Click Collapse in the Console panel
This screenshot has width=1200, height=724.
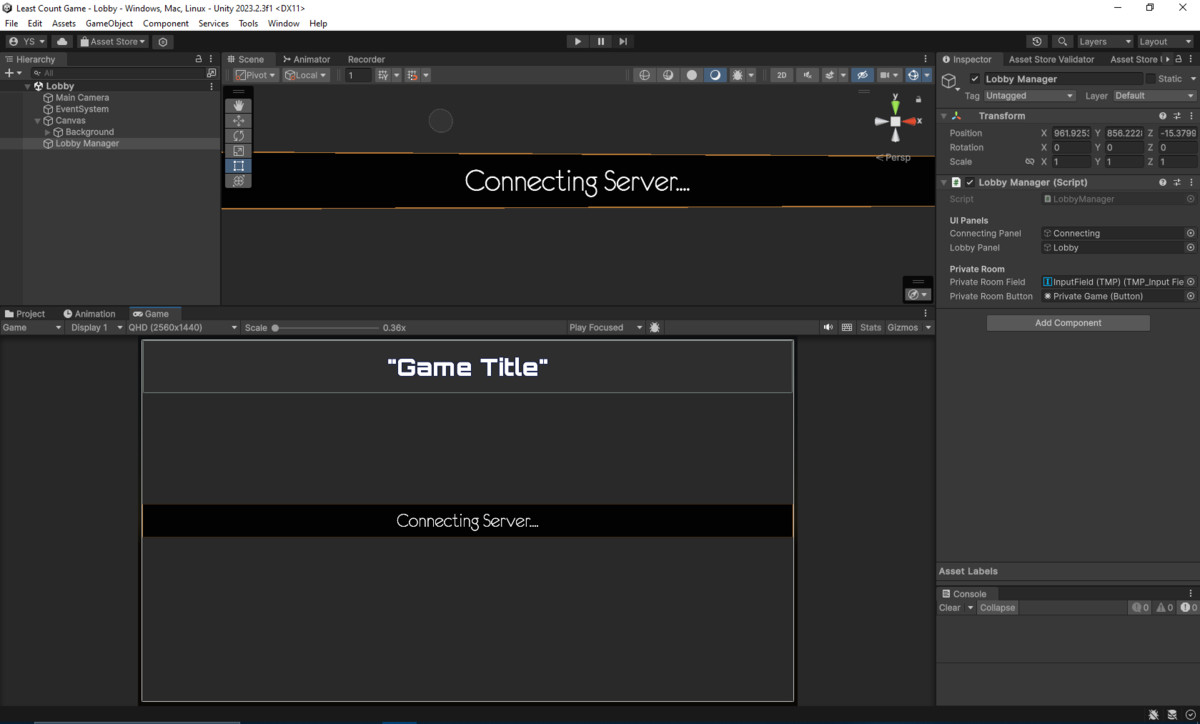[x=997, y=607]
